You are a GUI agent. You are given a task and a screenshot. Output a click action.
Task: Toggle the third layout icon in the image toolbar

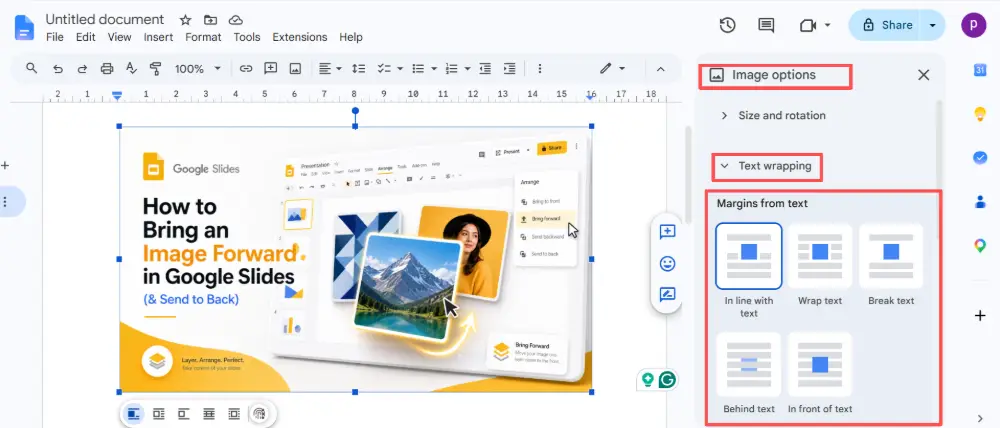pos(184,414)
